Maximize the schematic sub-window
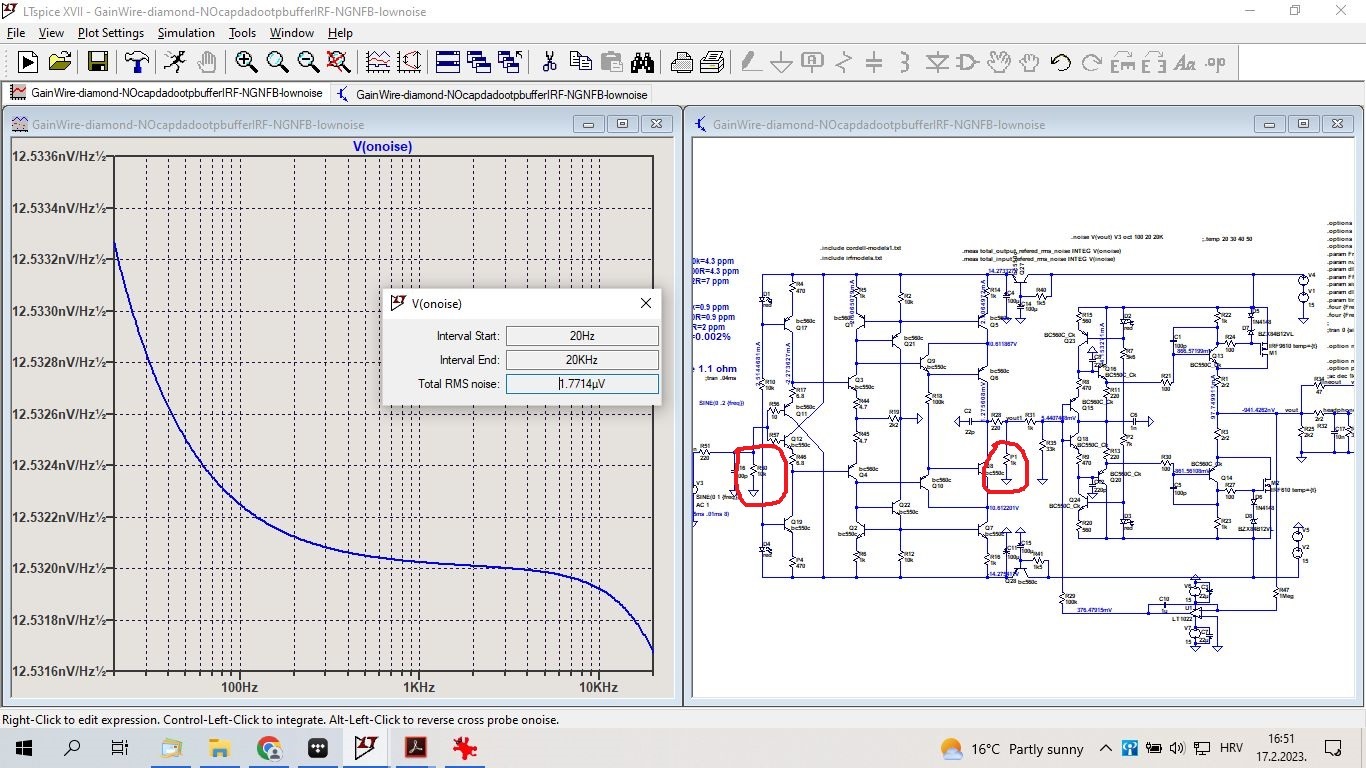 (1302, 124)
